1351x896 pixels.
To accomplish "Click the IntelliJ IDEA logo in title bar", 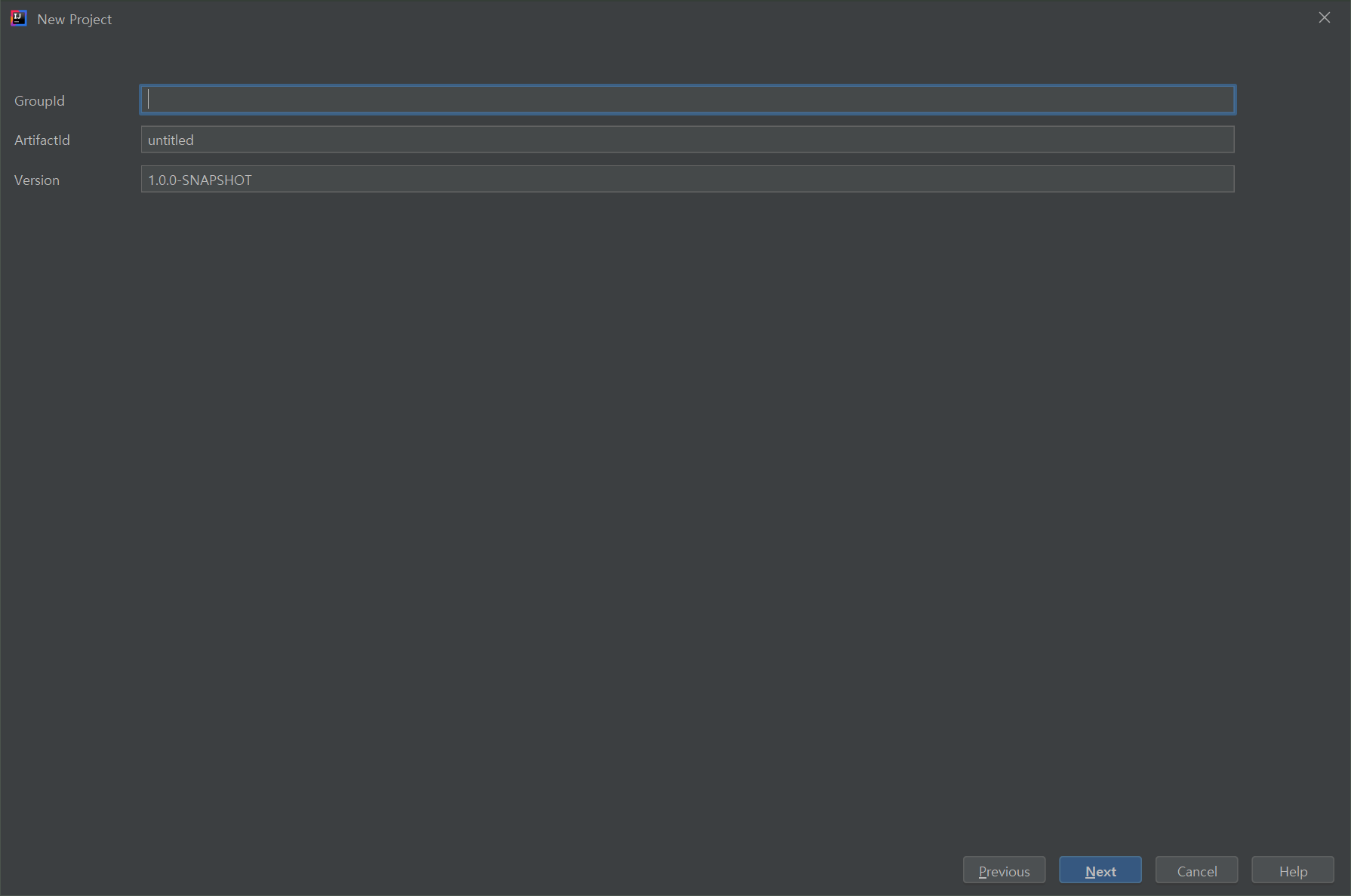I will pos(19,18).
